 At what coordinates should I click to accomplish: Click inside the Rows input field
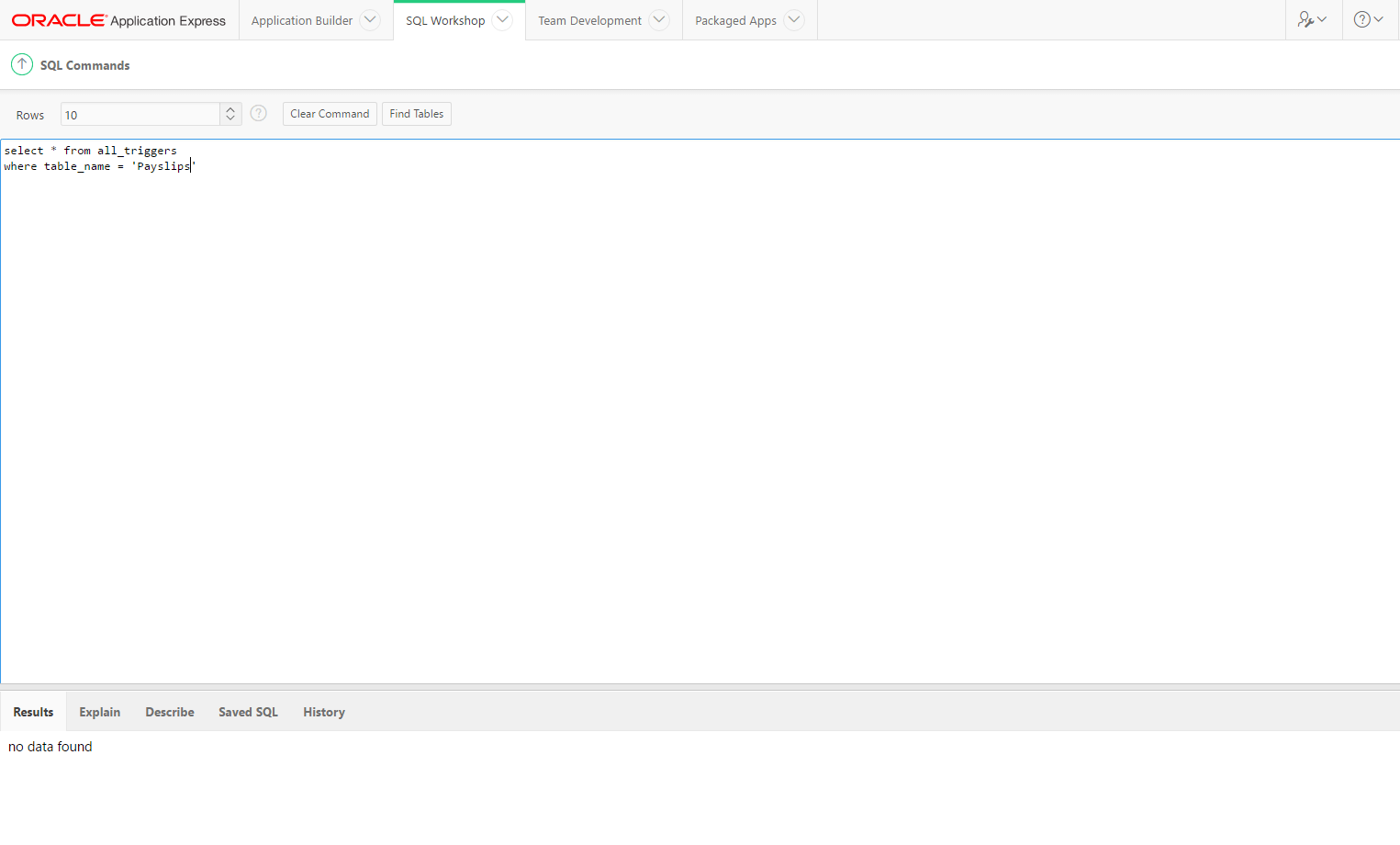[138, 114]
